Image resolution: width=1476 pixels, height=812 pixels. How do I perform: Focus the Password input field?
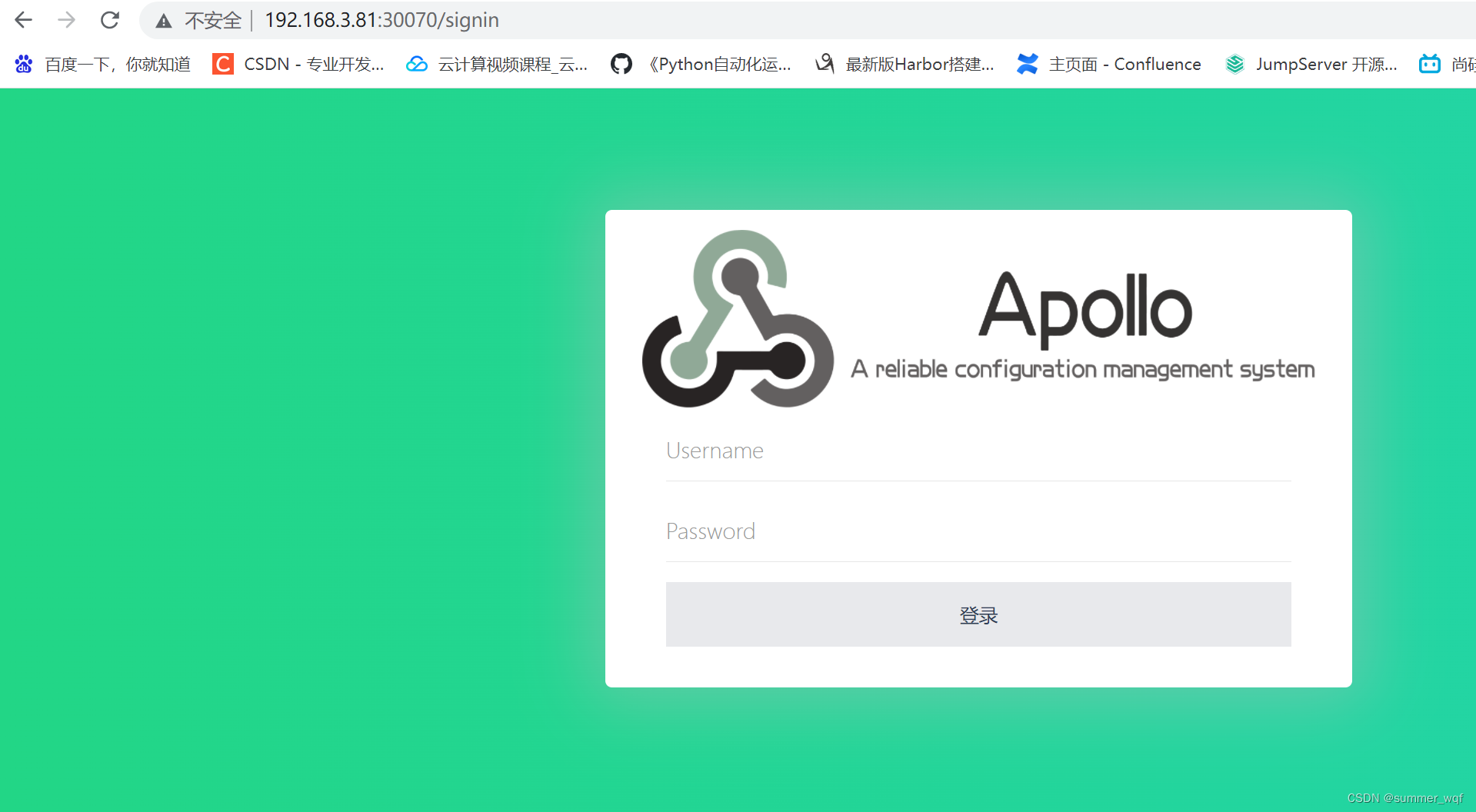978,531
